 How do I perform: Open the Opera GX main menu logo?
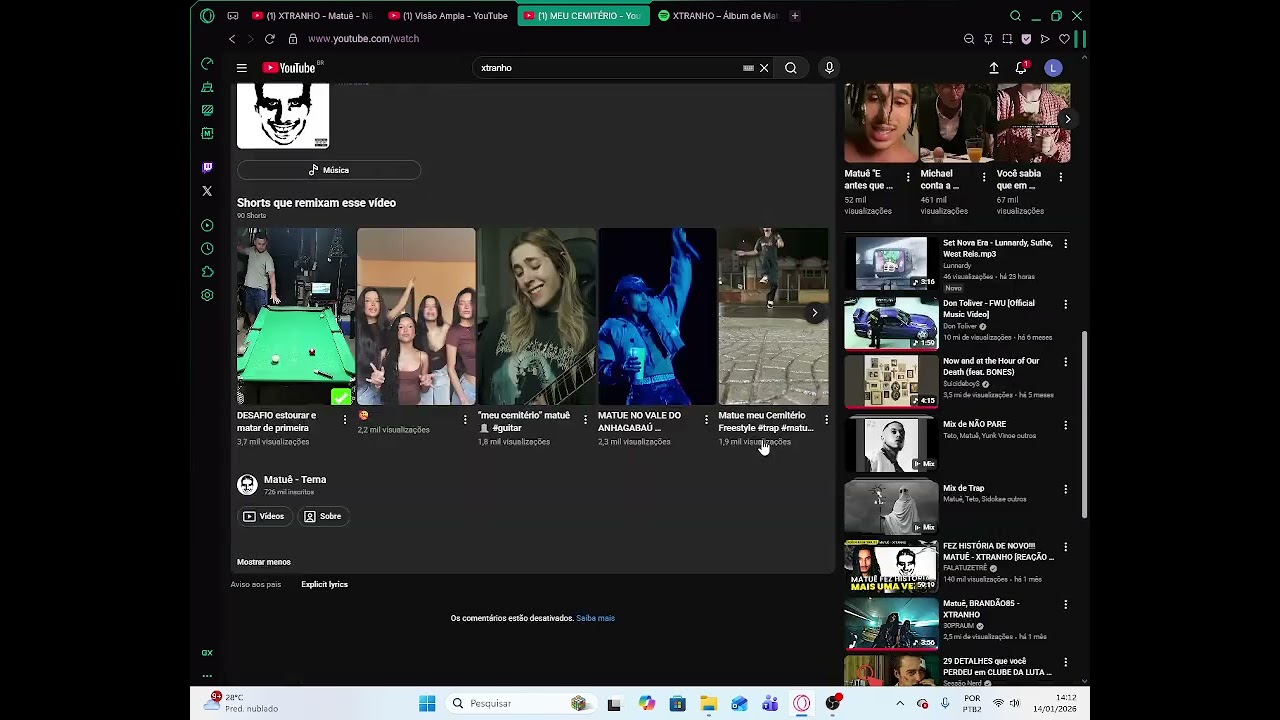207,16
